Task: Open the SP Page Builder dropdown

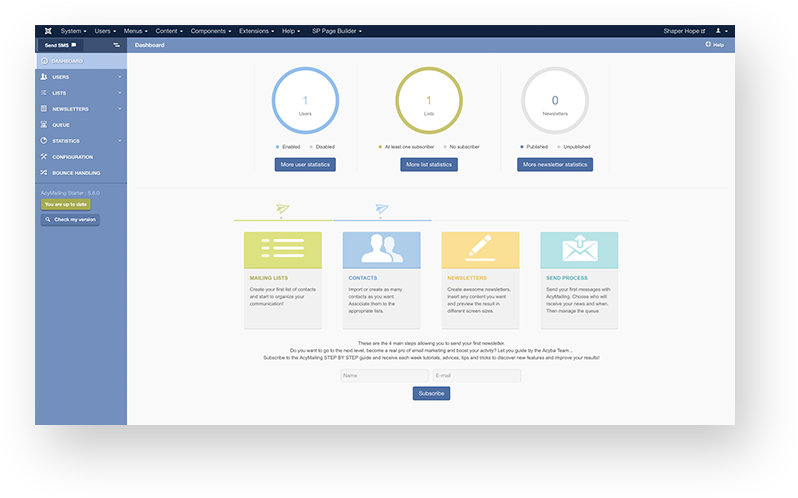Action: (x=337, y=31)
